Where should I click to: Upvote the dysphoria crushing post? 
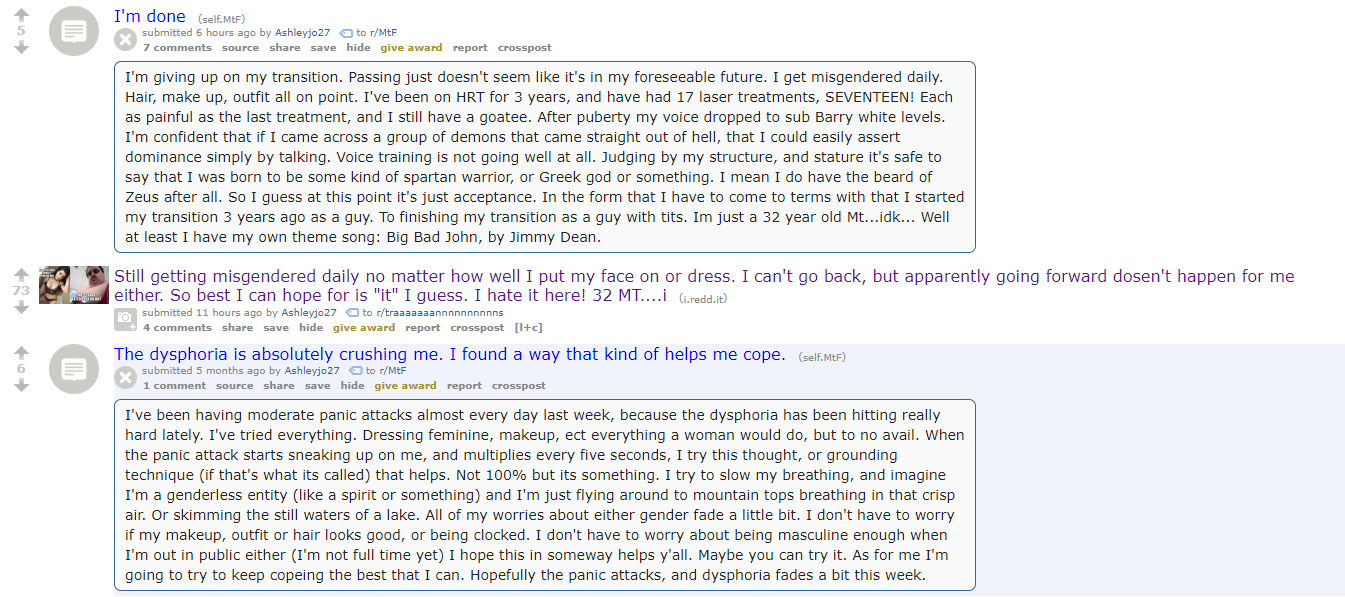21,353
